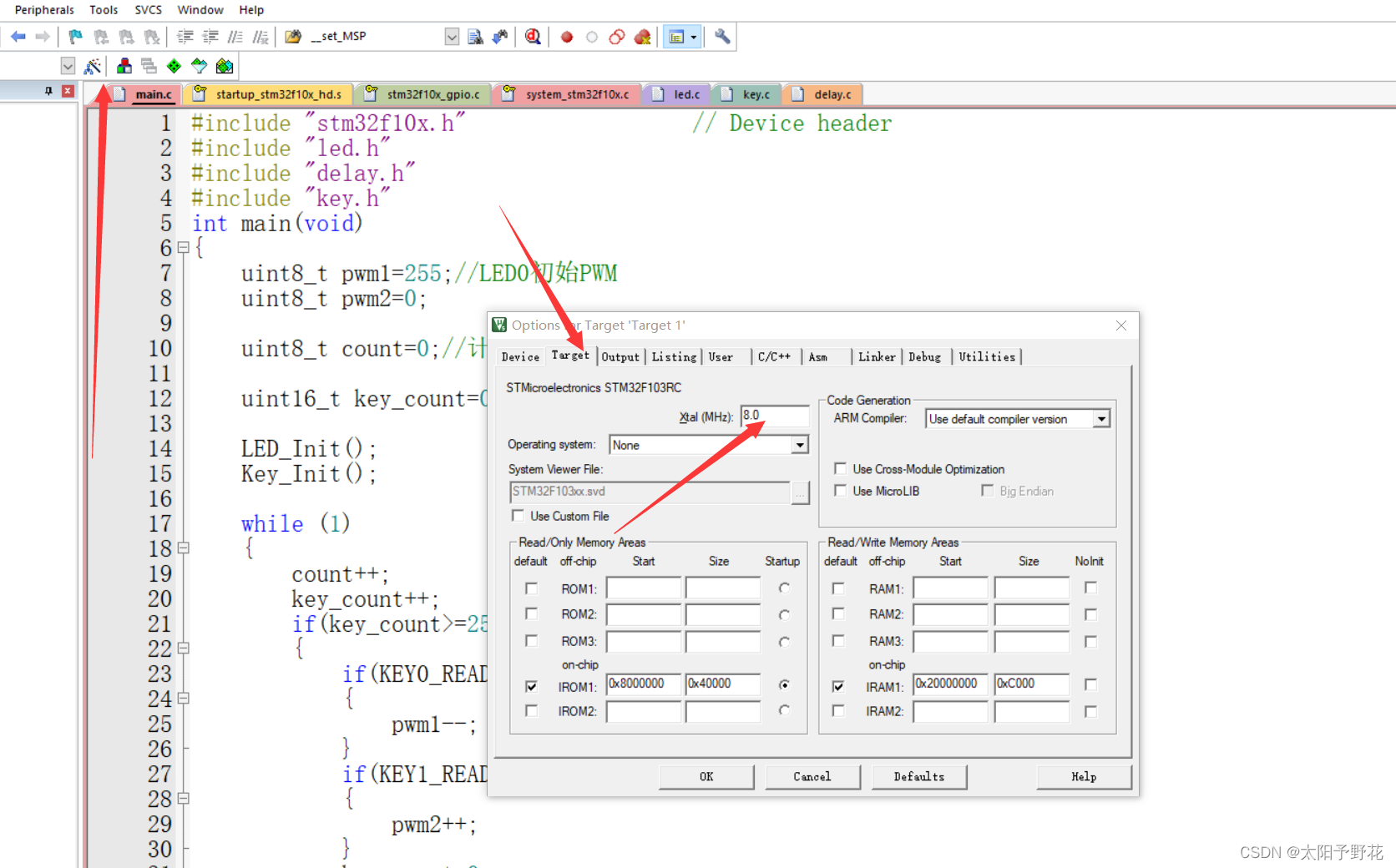Open the ARM Compiler version dropdown
This screenshot has height=868, width=1396.
(1102, 419)
